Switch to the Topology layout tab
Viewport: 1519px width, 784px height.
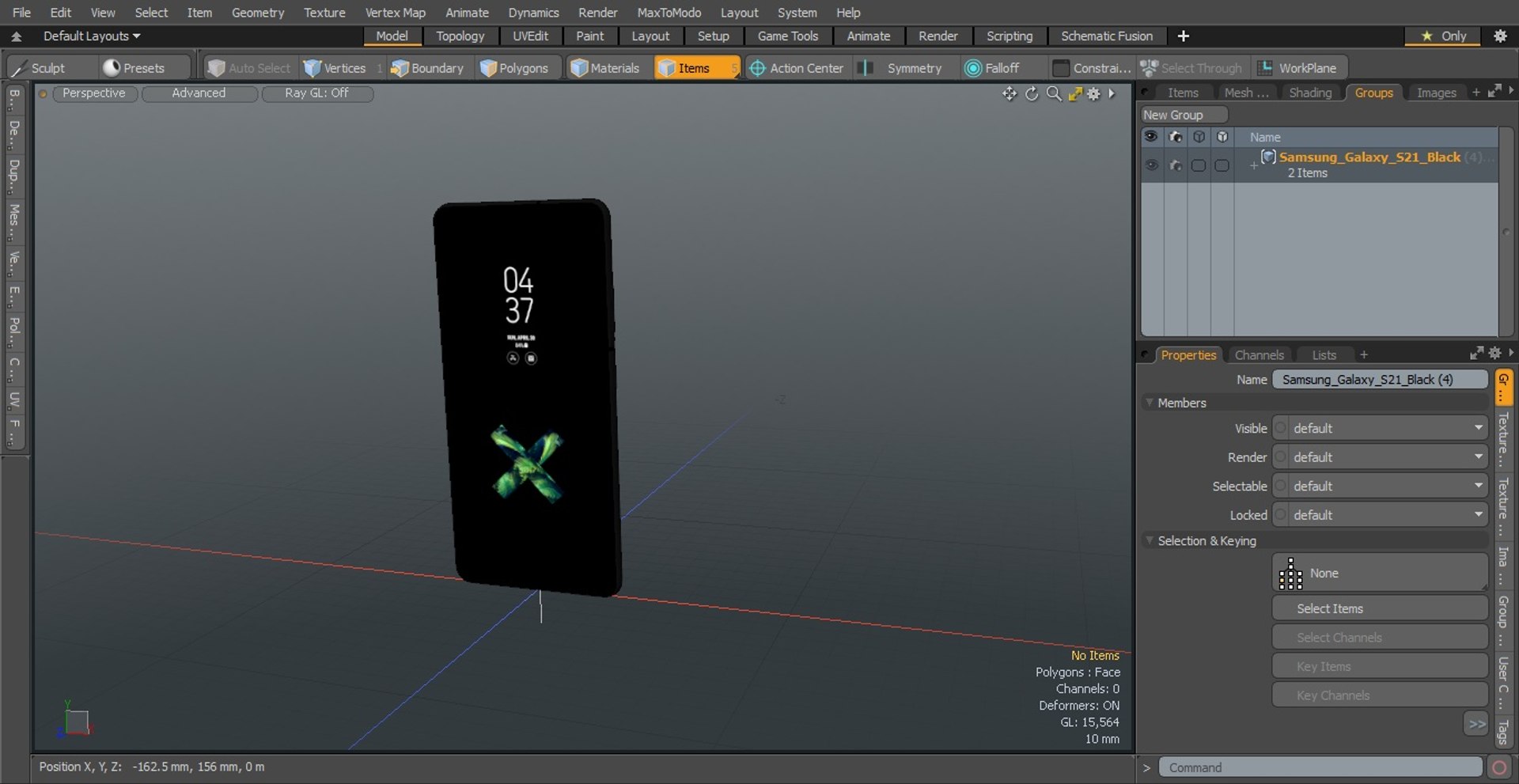tap(460, 36)
